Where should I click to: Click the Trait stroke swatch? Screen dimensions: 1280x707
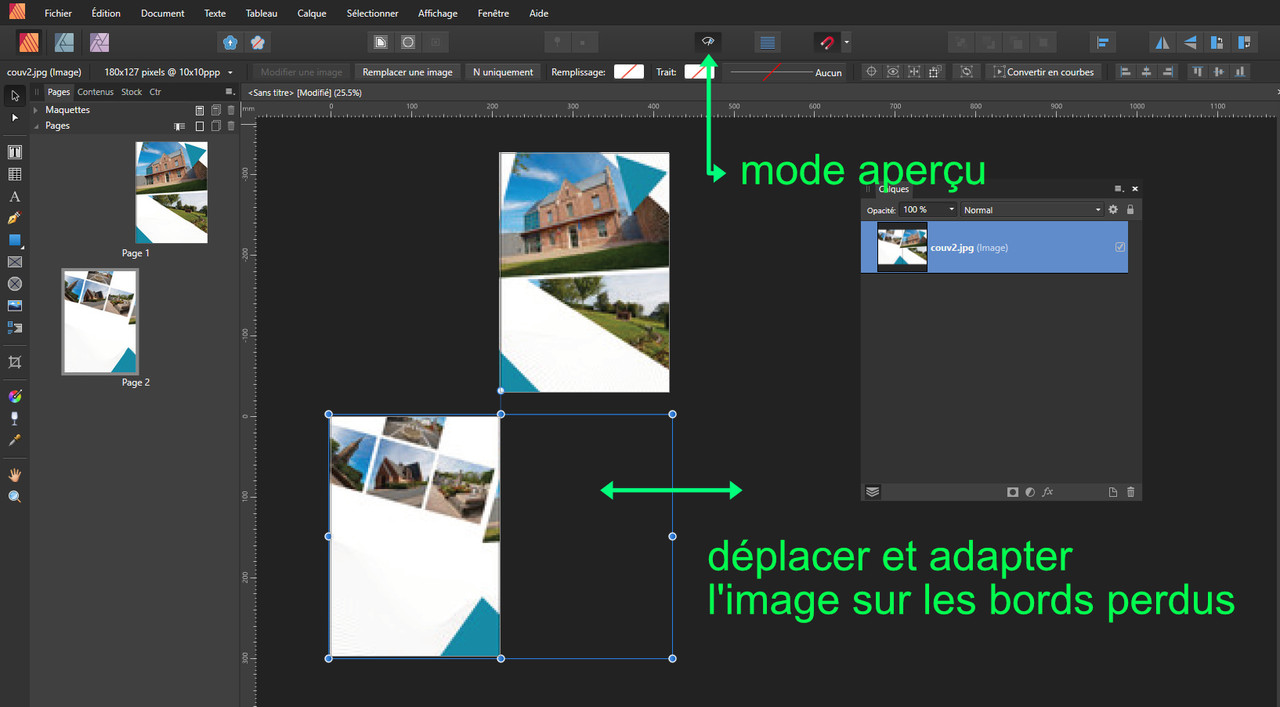699,72
